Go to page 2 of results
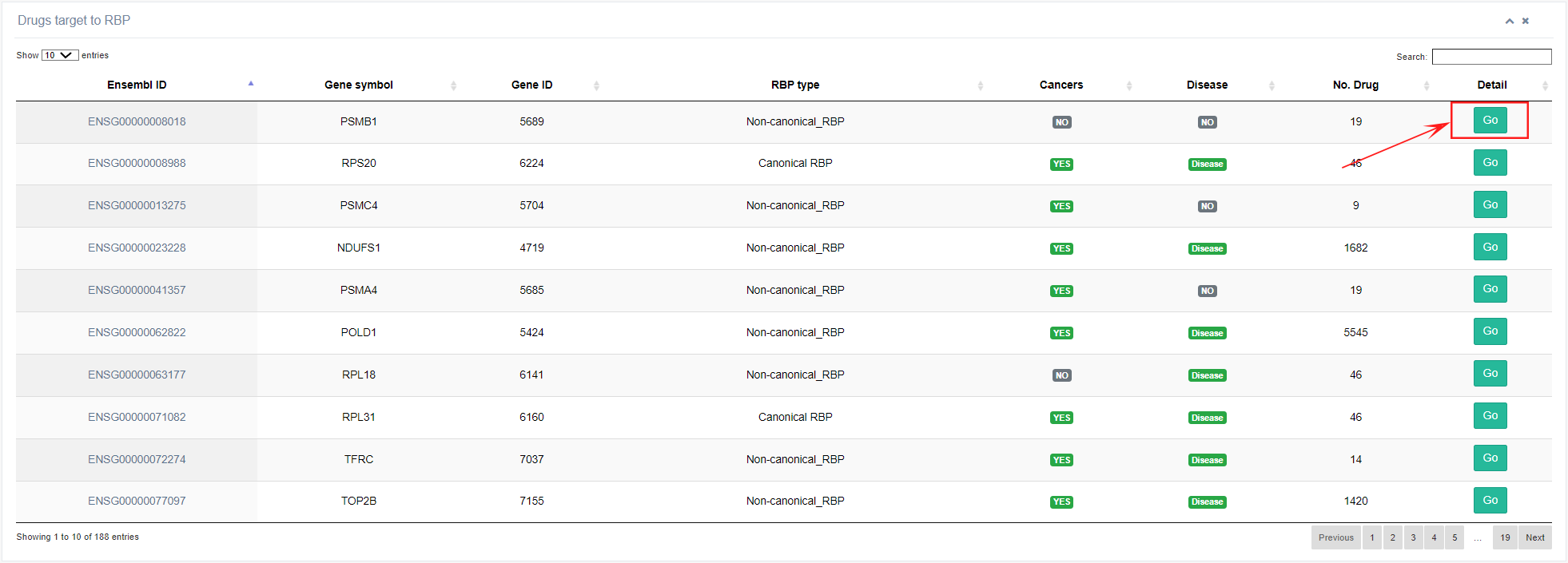This screenshot has width=1568, height=563. pyautogui.click(x=1392, y=537)
